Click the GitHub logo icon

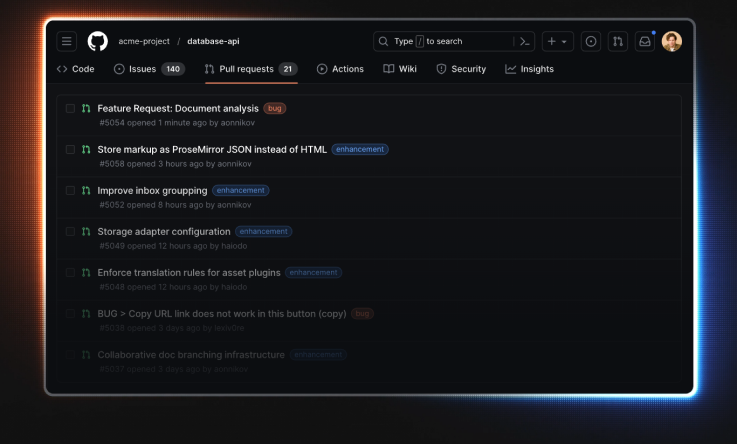pyautogui.click(x=97, y=41)
